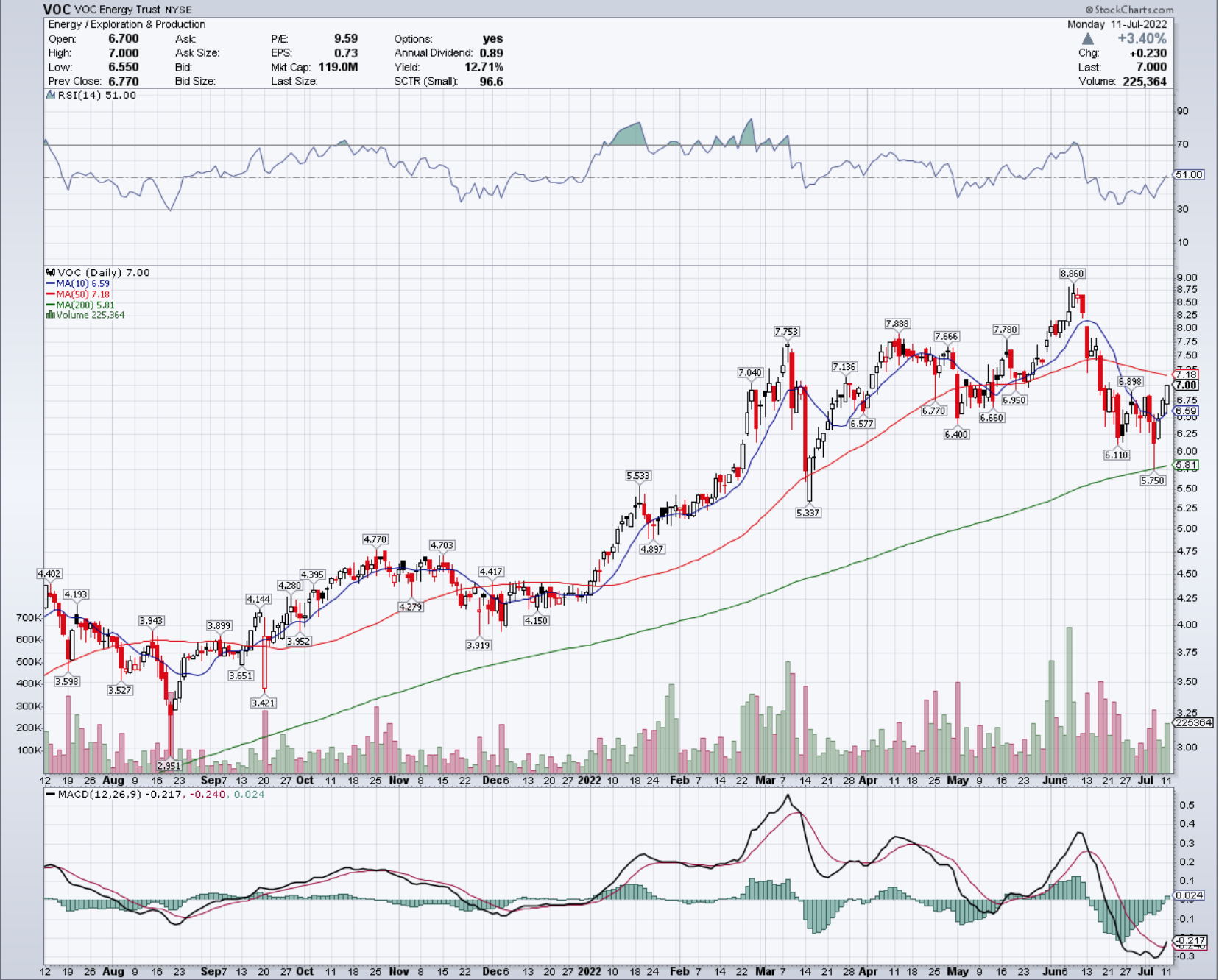Image resolution: width=1219 pixels, height=980 pixels.
Task: Click the EPS value 0.73
Action: tap(345, 53)
